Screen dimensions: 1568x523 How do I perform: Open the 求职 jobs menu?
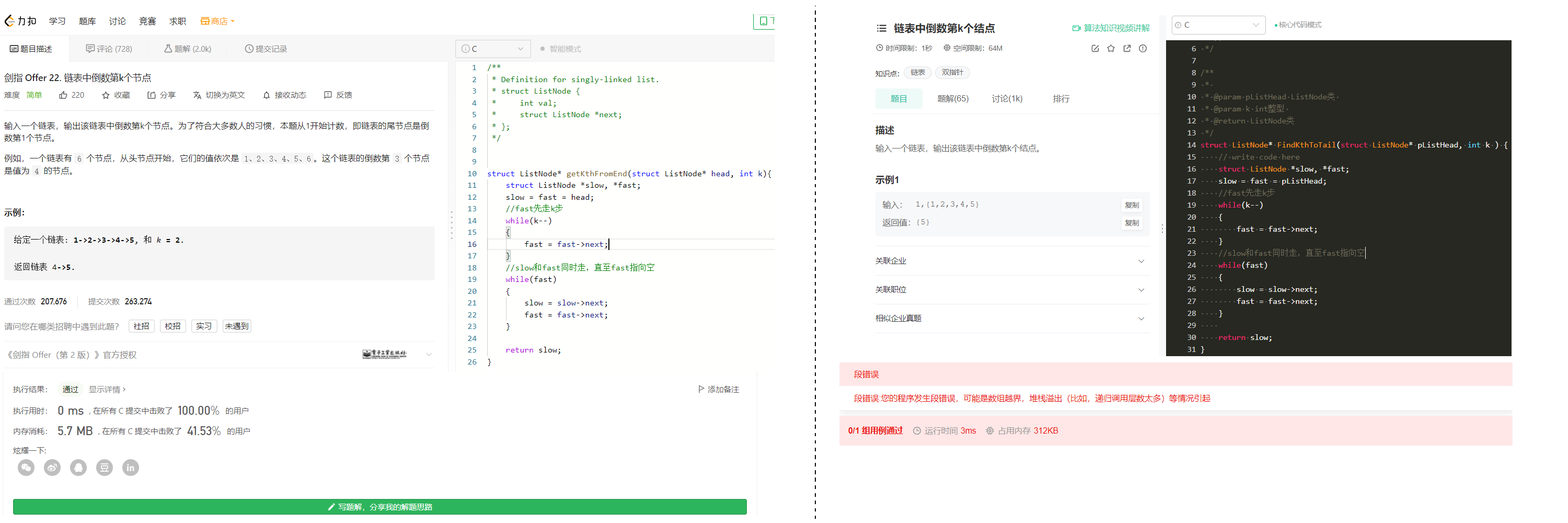(x=178, y=21)
